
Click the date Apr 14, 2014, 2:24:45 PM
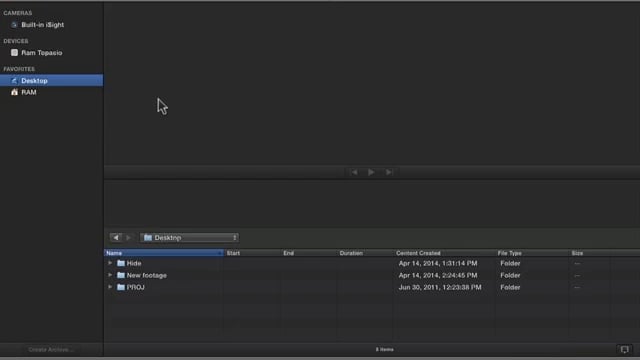click(x=438, y=276)
